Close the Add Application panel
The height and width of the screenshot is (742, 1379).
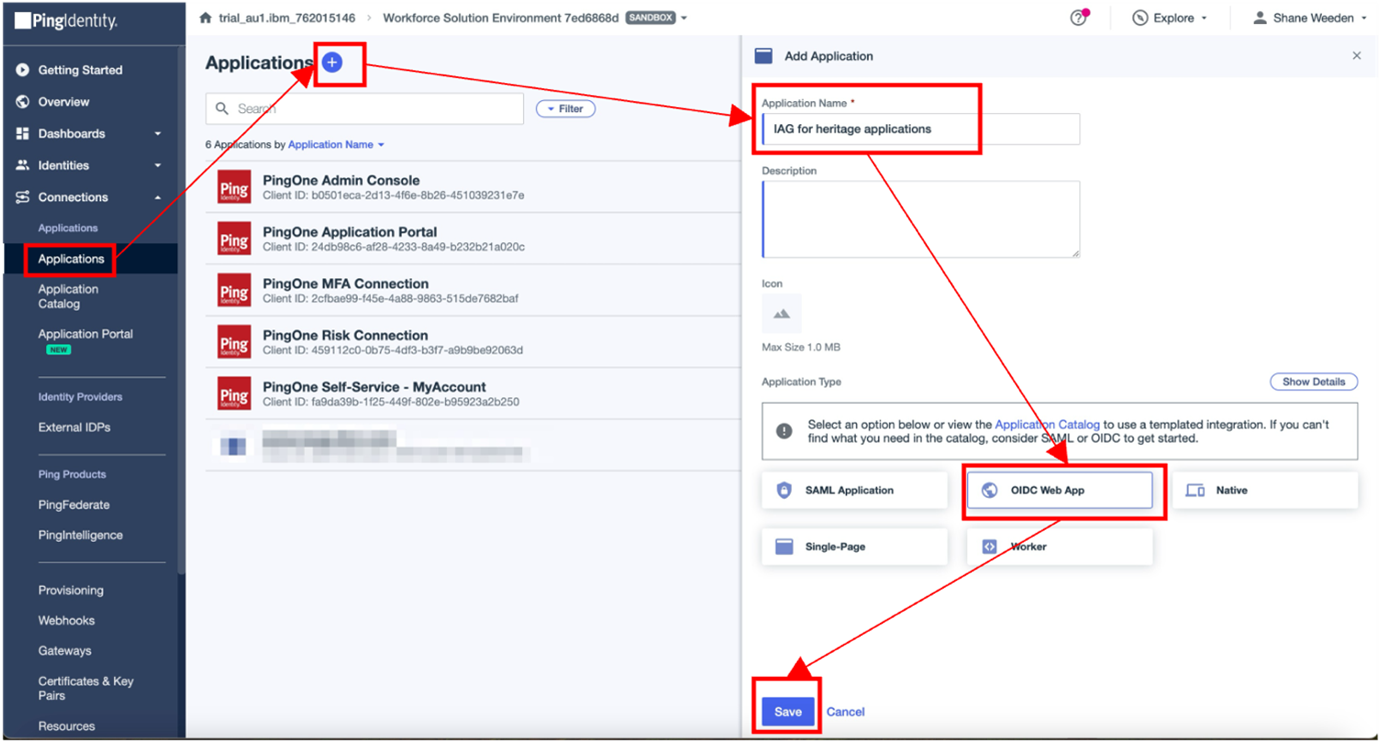(1357, 56)
